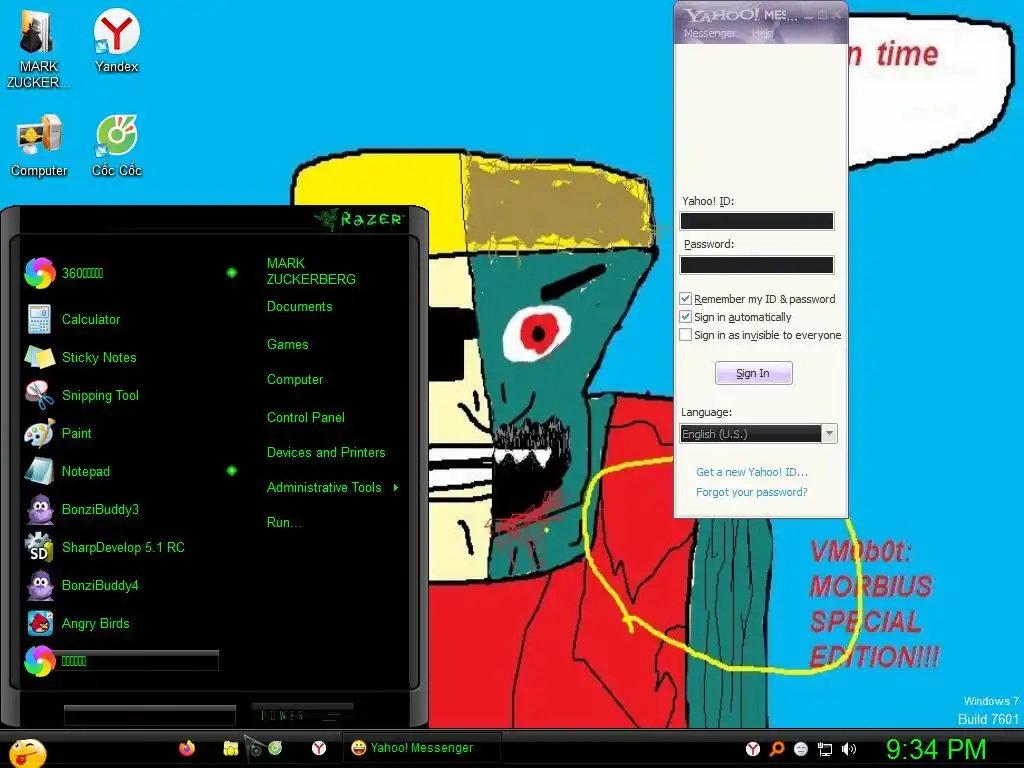Toggle Sign in automatically checkbox
Image resolution: width=1024 pixels, height=768 pixels.
[685, 317]
